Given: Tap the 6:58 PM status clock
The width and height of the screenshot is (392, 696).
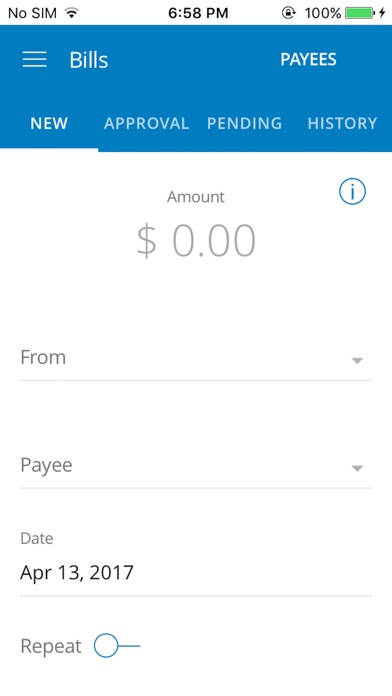Looking at the screenshot, I should [198, 13].
